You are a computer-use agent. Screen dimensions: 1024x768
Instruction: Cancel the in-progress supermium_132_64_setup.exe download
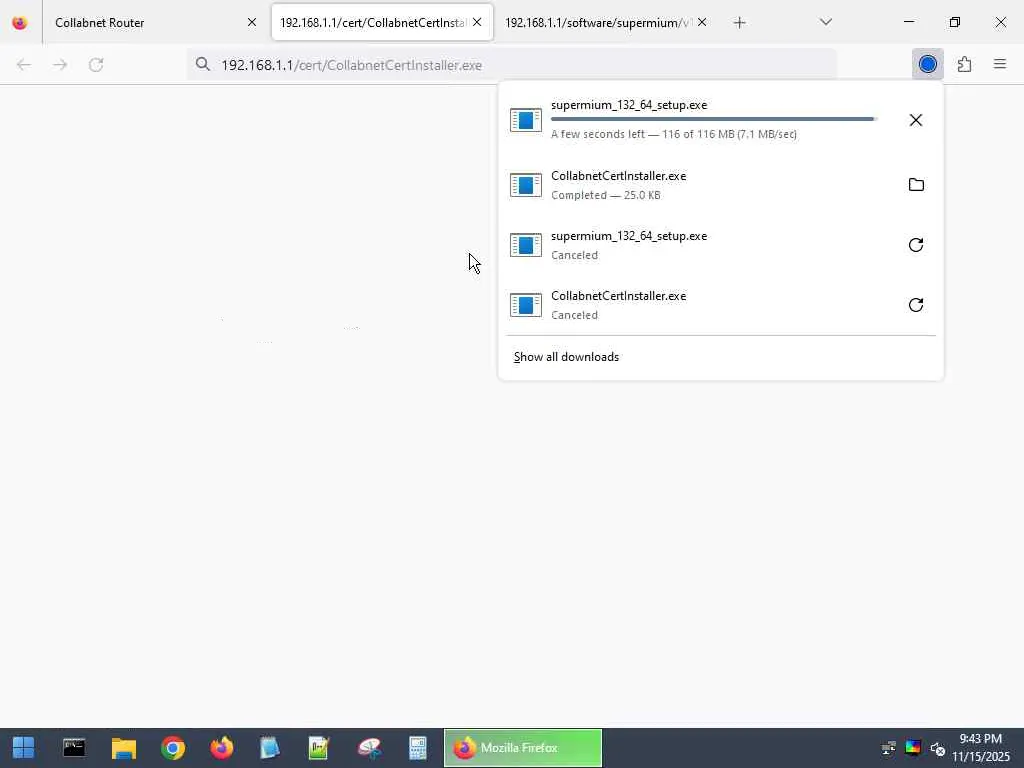pyautogui.click(x=916, y=120)
